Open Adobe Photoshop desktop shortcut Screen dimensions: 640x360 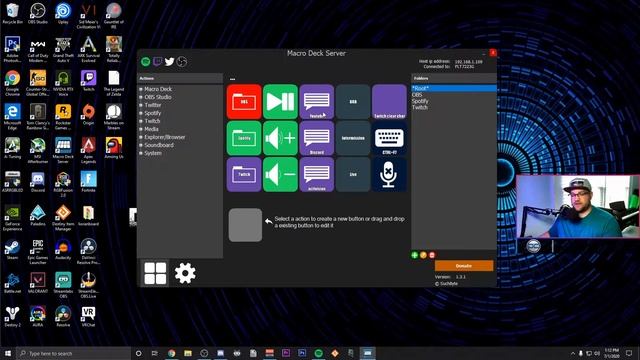pos(12,49)
